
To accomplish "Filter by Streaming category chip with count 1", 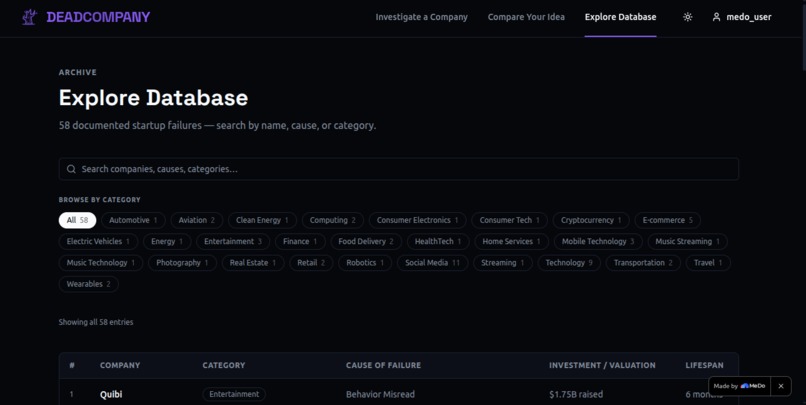I will (x=503, y=263).
